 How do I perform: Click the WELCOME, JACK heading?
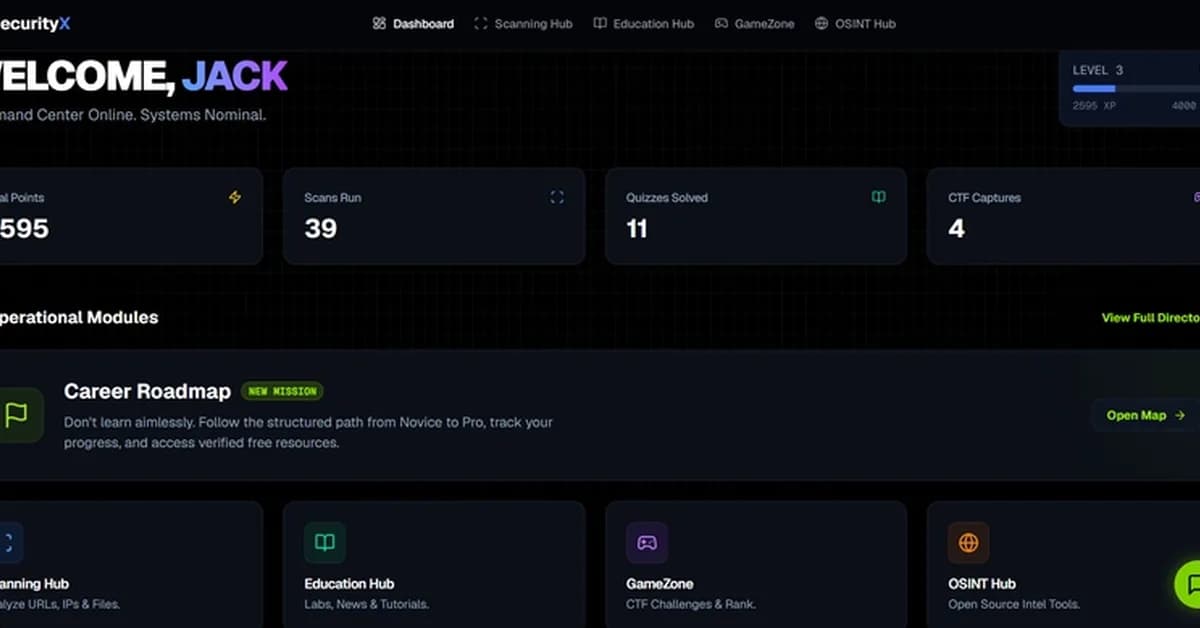tap(144, 77)
